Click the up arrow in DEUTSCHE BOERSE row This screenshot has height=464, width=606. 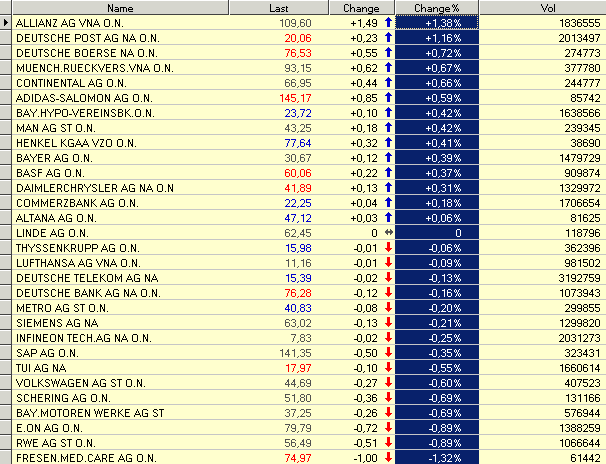pos(388,53)
